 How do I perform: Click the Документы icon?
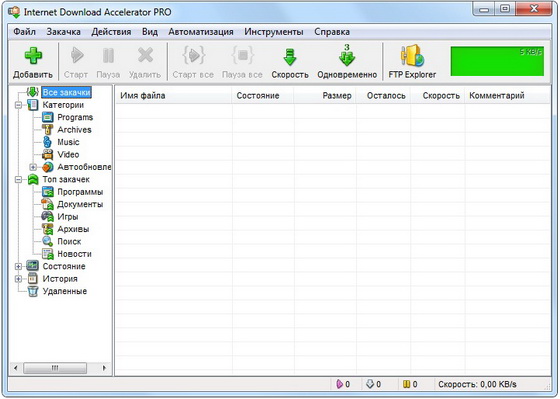48,204
